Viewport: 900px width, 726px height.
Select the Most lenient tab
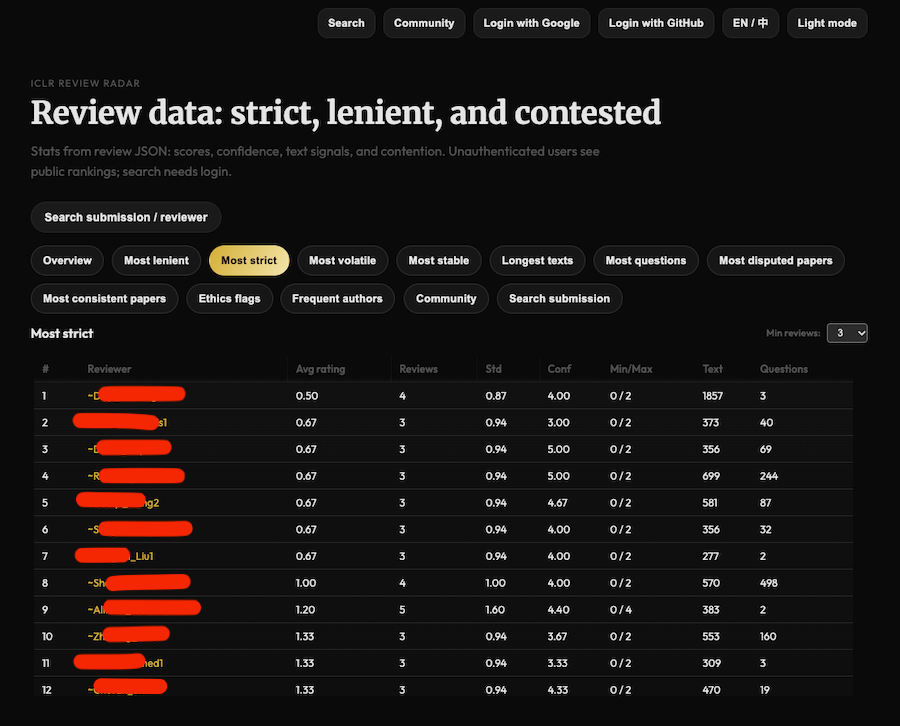[x=156, y=261]
